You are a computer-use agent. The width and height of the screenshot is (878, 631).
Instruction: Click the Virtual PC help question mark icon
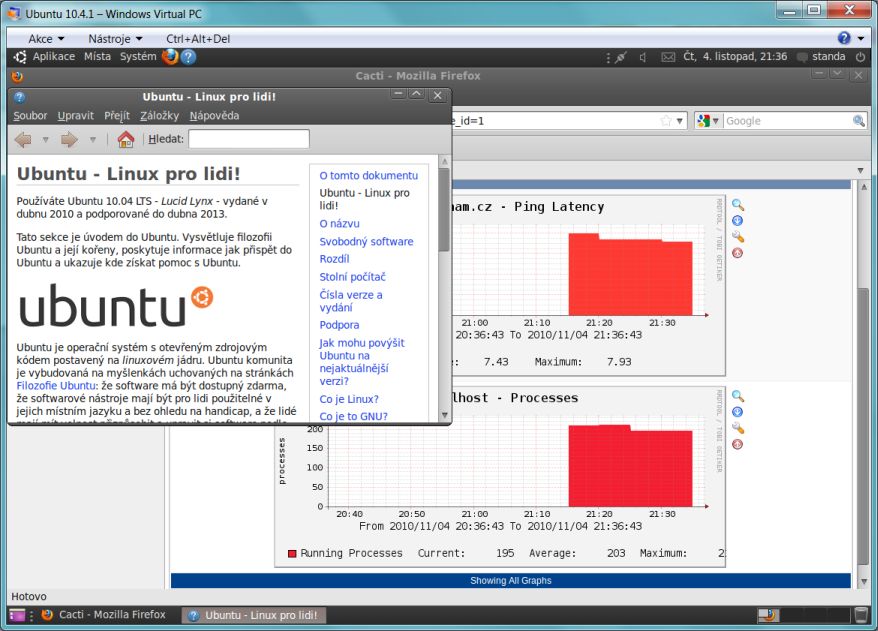tap(844, 38)
